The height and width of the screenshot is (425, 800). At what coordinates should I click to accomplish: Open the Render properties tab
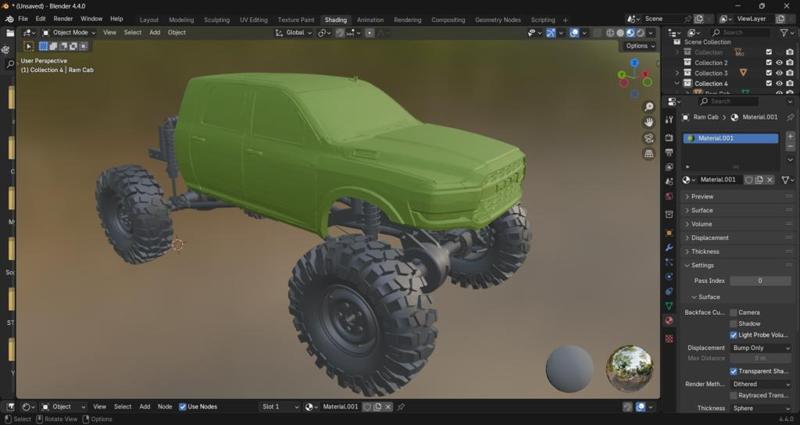pyautogui.click(x=669, y=138)
